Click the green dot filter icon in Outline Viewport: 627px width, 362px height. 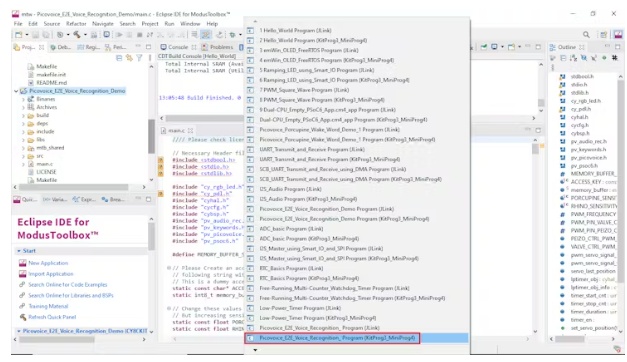click(604, 58)
